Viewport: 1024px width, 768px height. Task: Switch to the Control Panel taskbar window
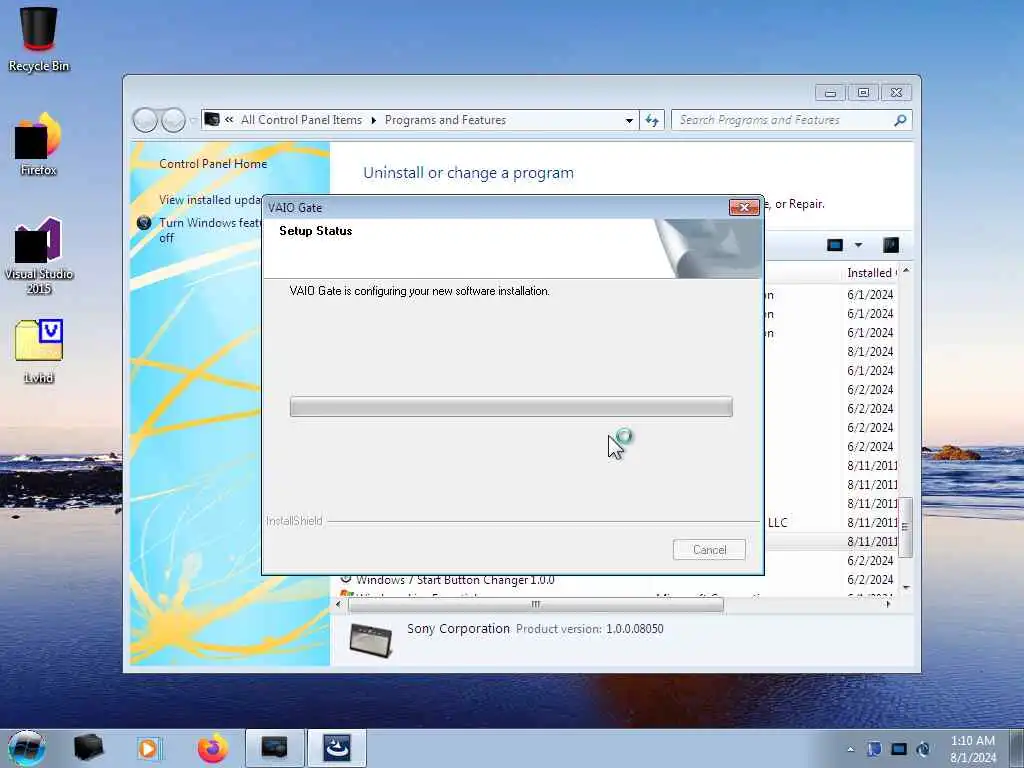point(274,748)
